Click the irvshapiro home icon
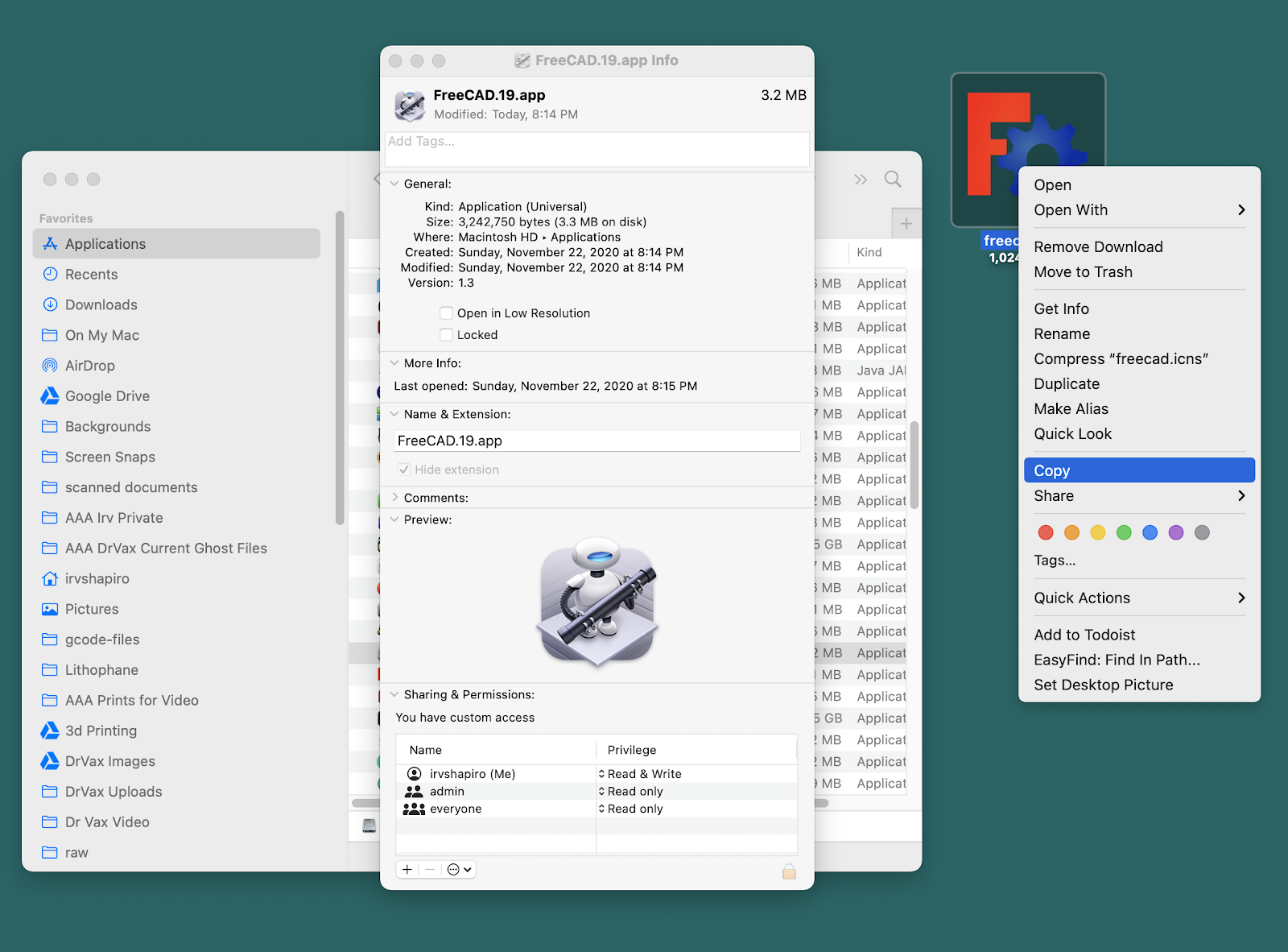 50,578
